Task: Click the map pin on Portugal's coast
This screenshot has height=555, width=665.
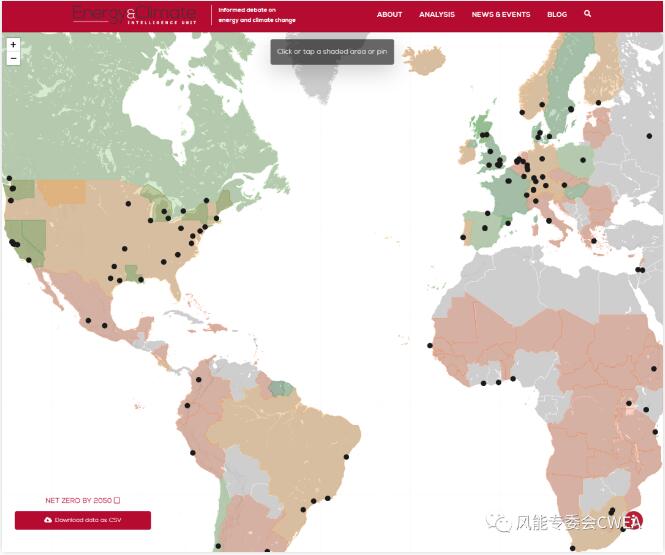Action: click(463, 237)
